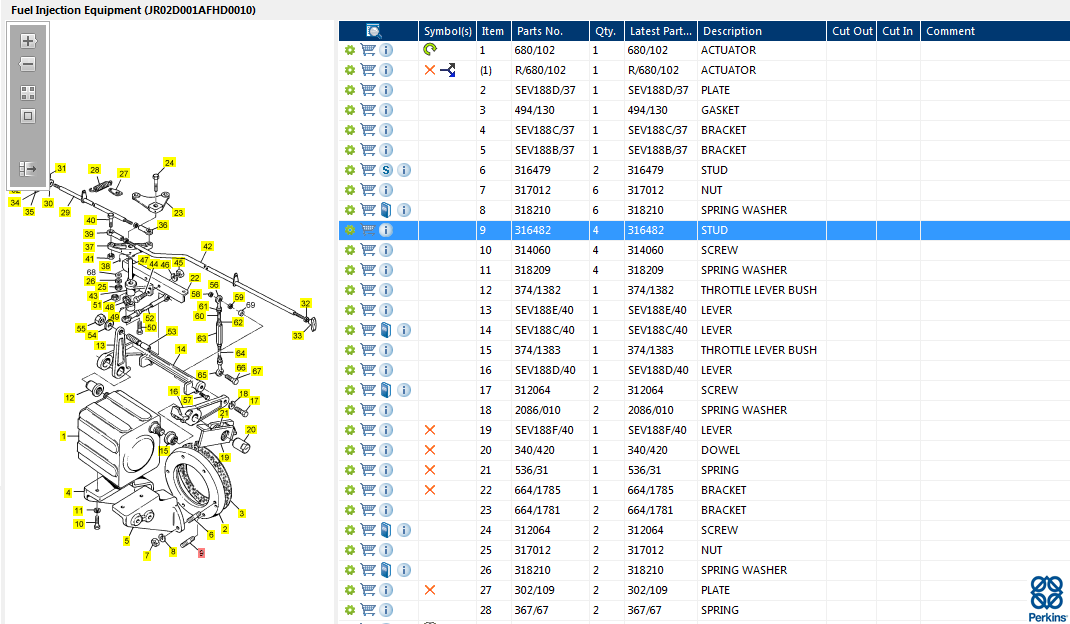The image size is (1070, 624).
Task: Click green rotate symbol on item 1 row
Action: click(x=430, y=49)
